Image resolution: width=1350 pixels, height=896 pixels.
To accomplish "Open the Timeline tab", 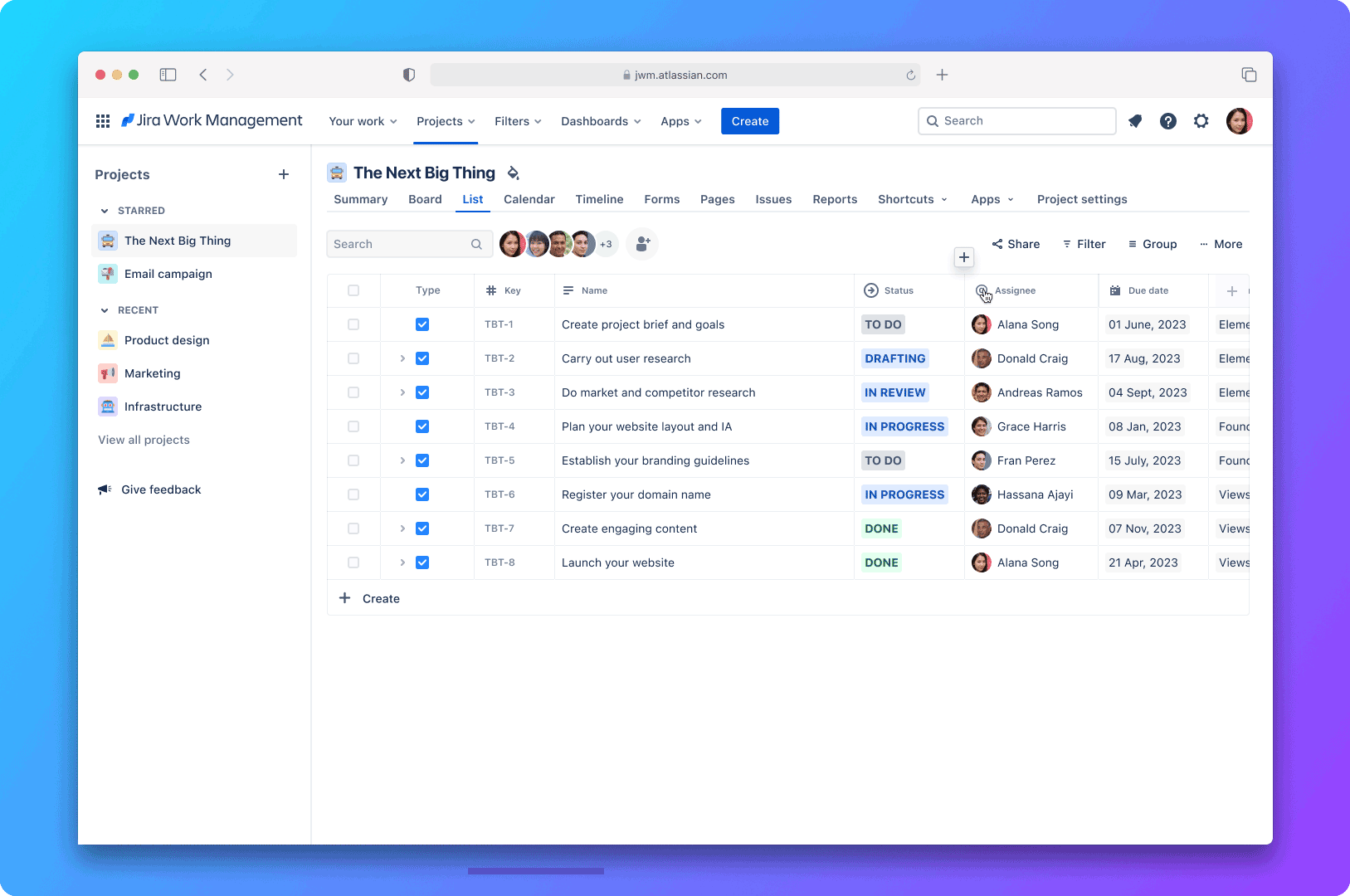I will pos(599,199).
